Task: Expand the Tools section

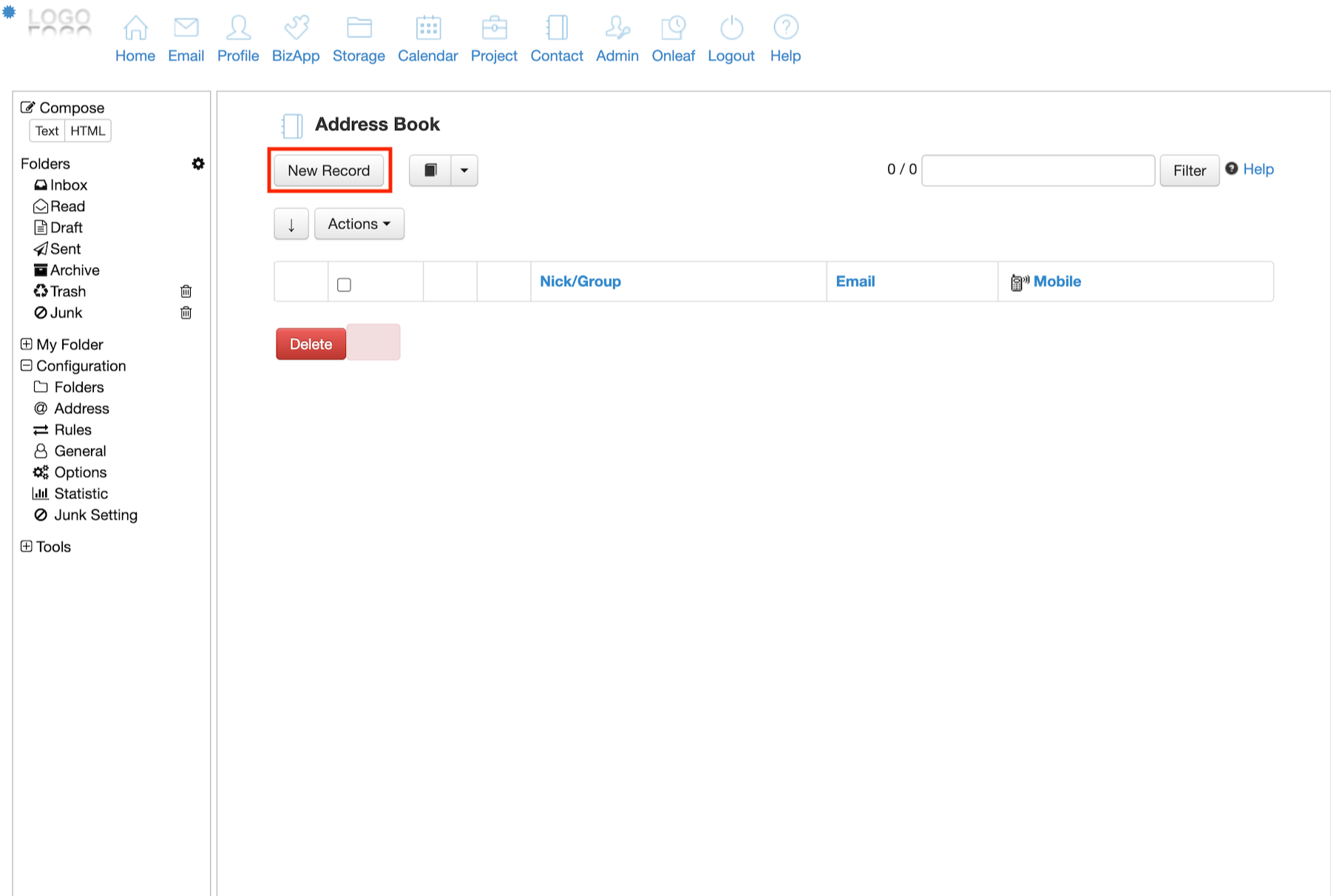Action: pyautogui.click(x=27, y=546)
